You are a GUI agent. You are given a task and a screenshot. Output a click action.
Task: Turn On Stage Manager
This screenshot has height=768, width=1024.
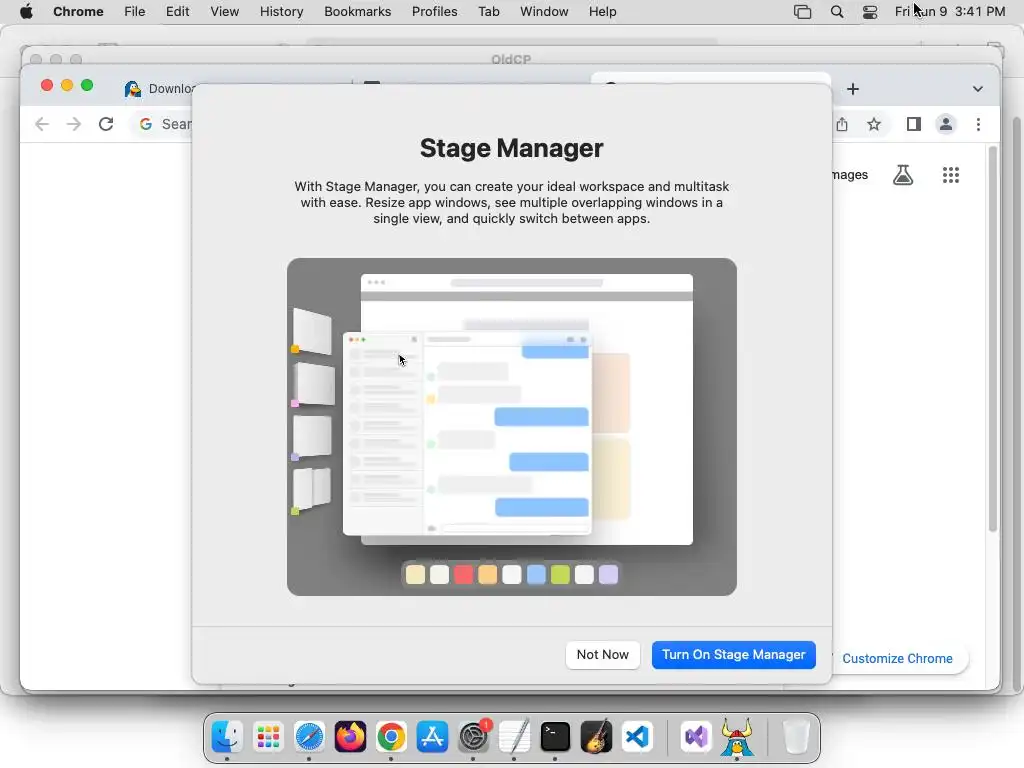tap(733, 654)
